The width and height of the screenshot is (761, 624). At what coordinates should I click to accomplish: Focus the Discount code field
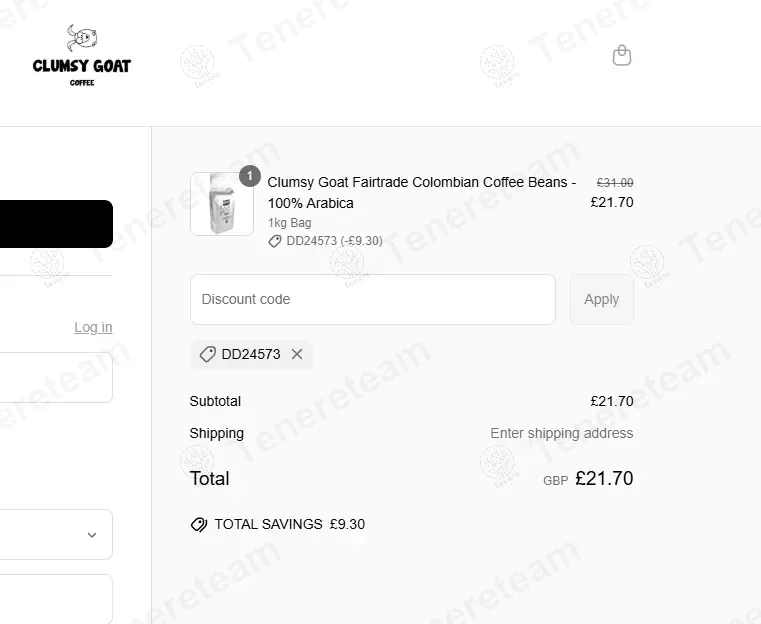point(373,299)
